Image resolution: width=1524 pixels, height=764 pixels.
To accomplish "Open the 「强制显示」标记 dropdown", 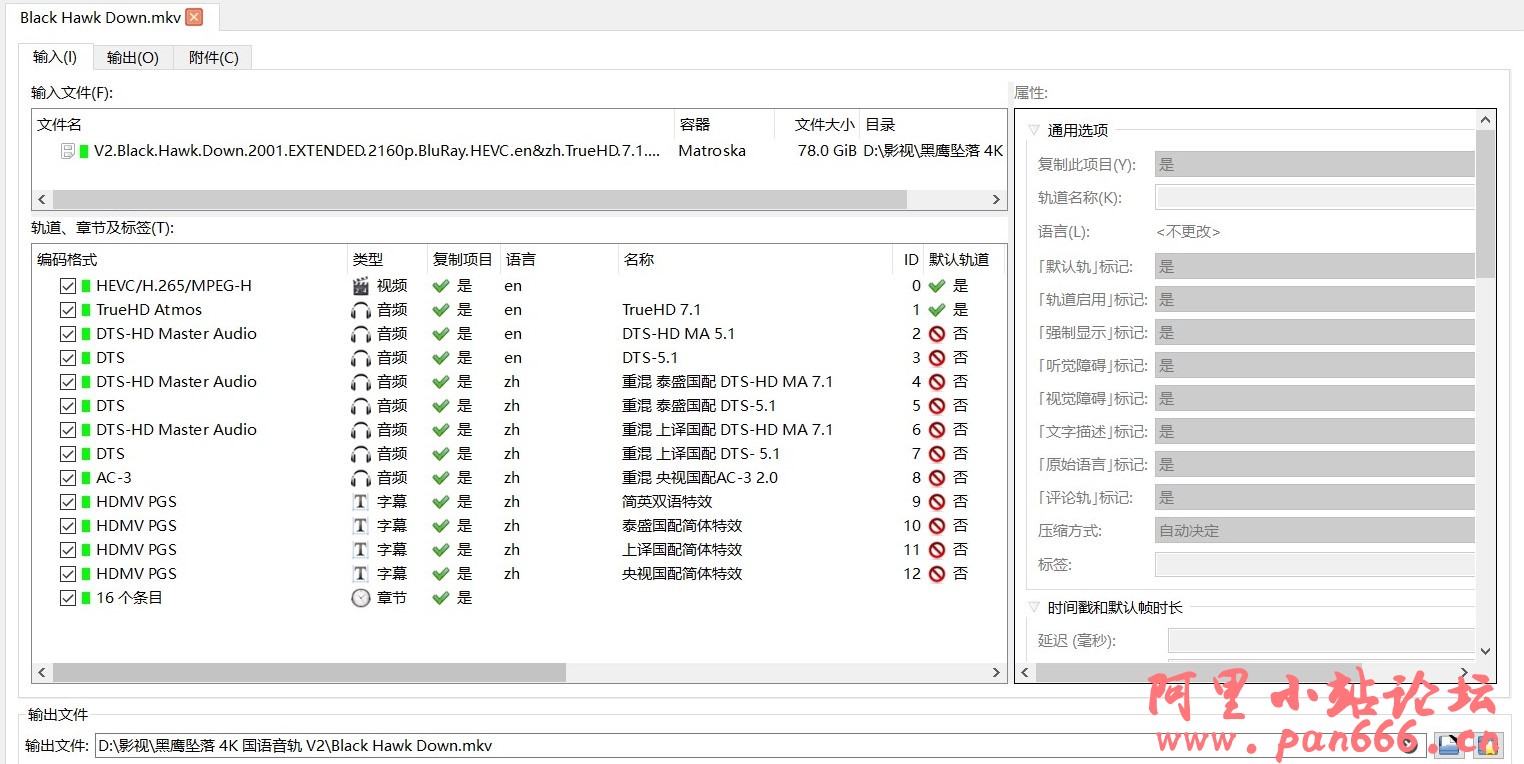I will click(1314, 332).
